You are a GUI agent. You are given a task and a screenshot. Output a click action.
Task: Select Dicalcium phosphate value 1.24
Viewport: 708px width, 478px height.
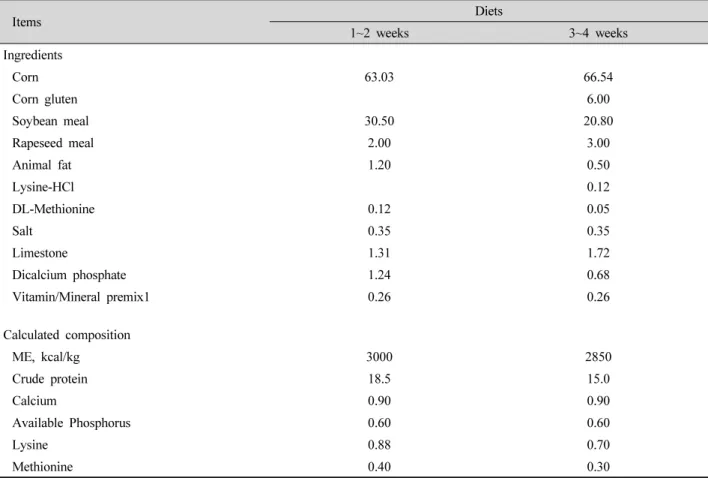pos(379,275)
